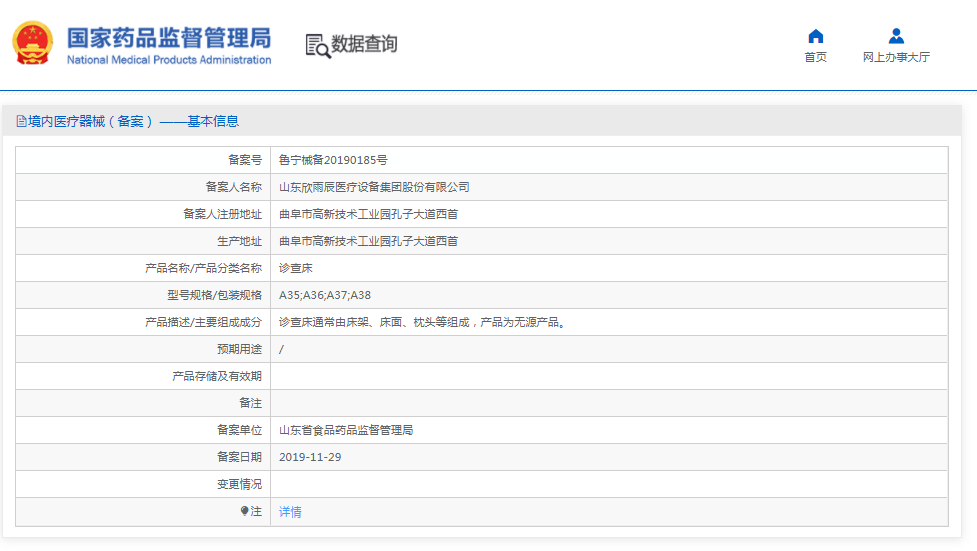Click the product description text in 产品描述 row

pos(422,322)
